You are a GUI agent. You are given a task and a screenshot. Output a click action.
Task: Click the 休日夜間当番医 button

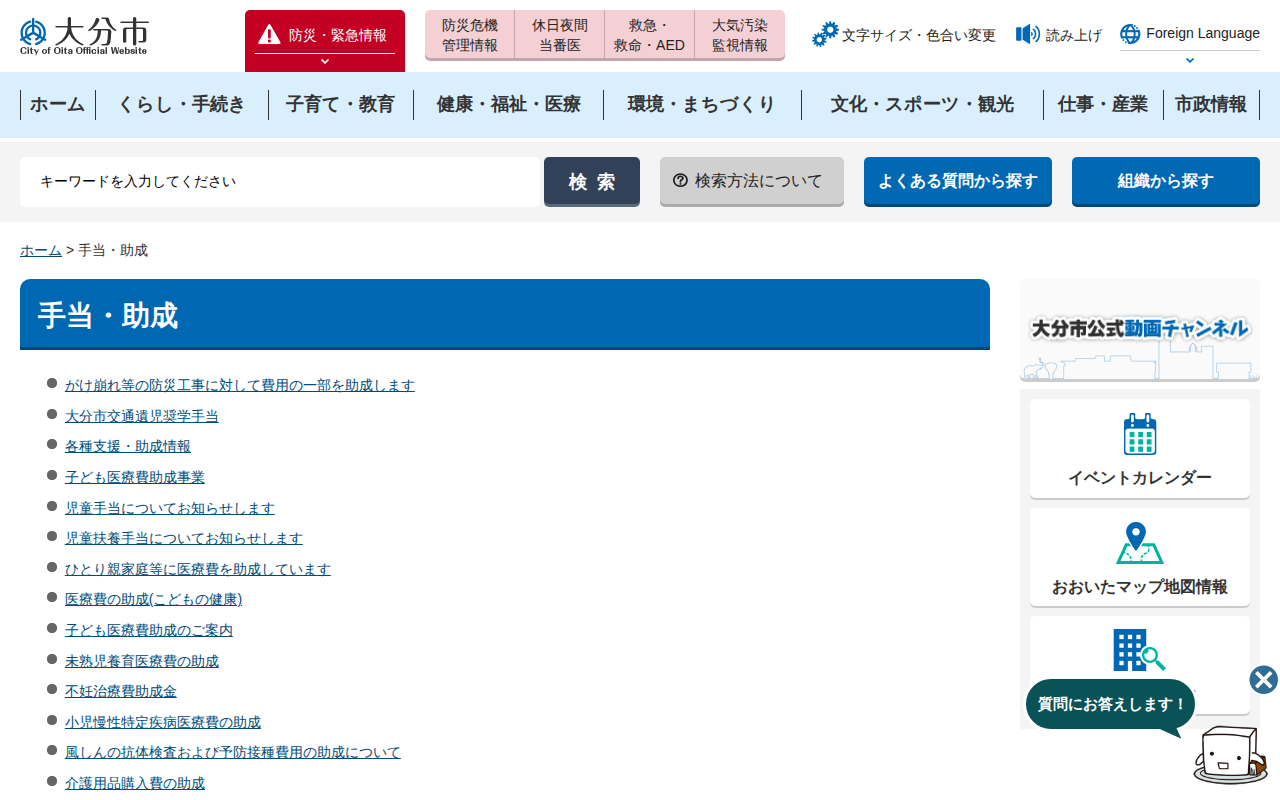pos(560,35)
